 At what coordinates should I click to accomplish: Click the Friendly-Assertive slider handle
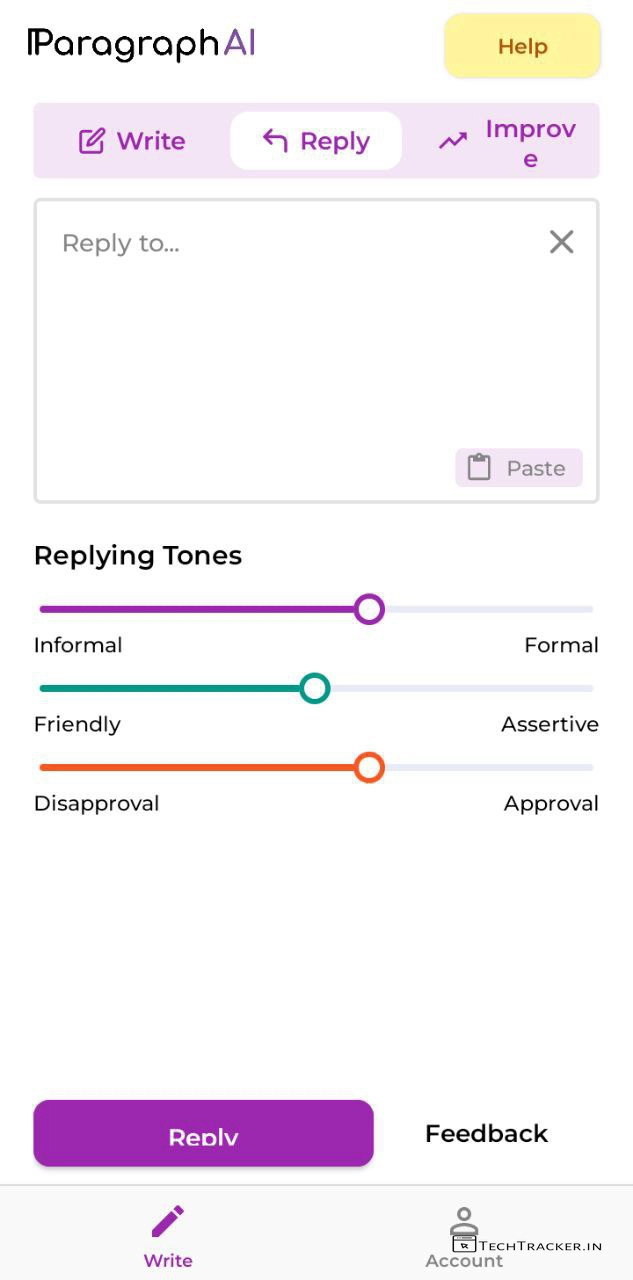315,688
